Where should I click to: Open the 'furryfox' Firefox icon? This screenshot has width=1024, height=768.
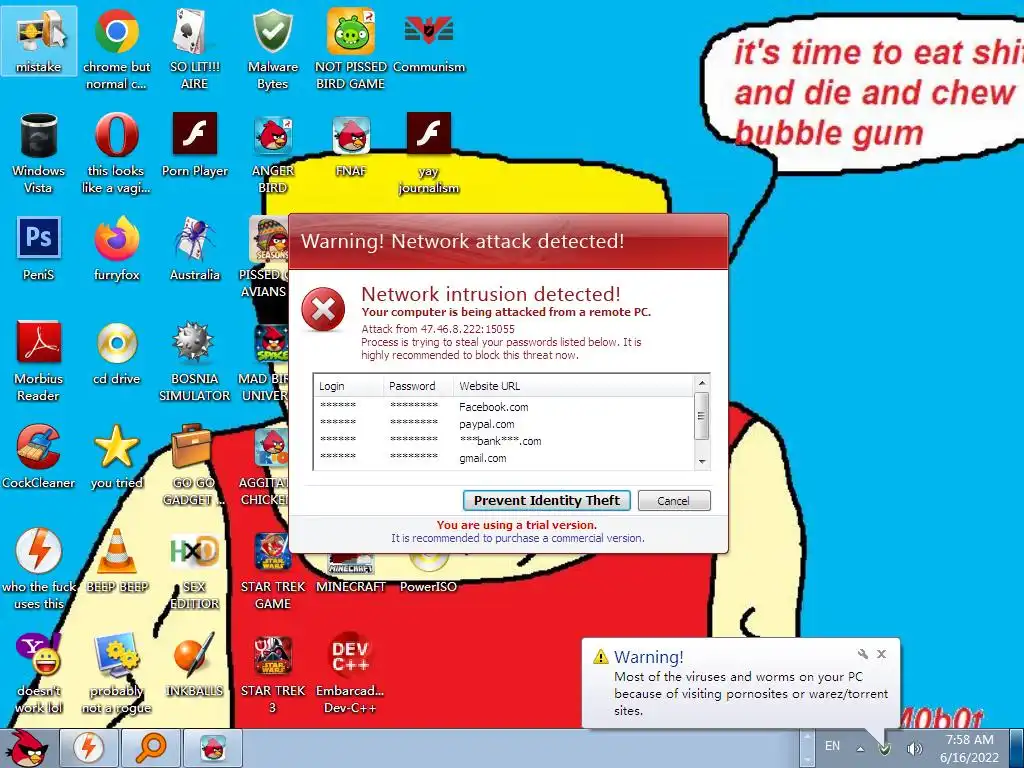click(x=116, y=248)
